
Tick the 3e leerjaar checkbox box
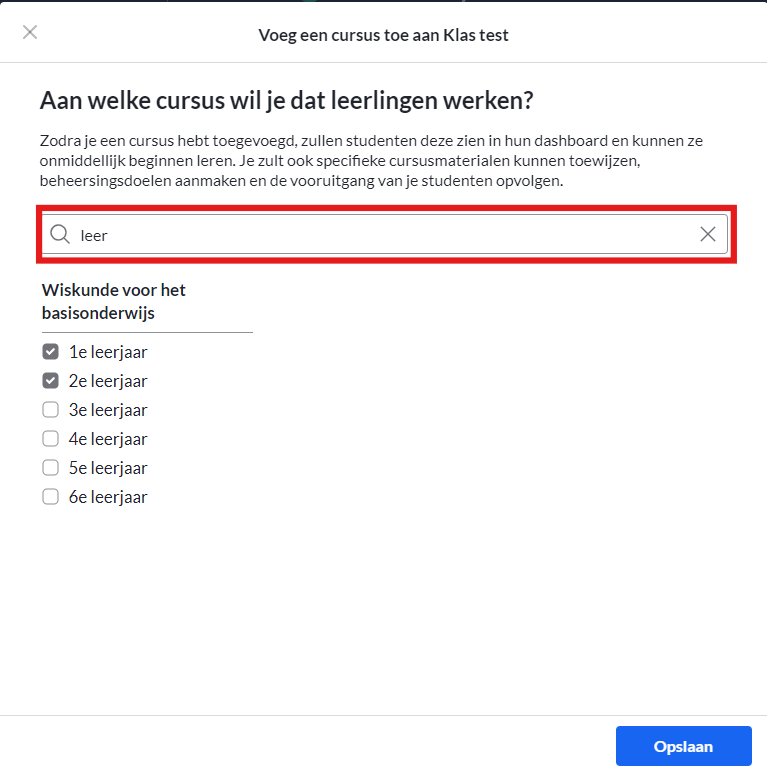[x=51, y=410]
